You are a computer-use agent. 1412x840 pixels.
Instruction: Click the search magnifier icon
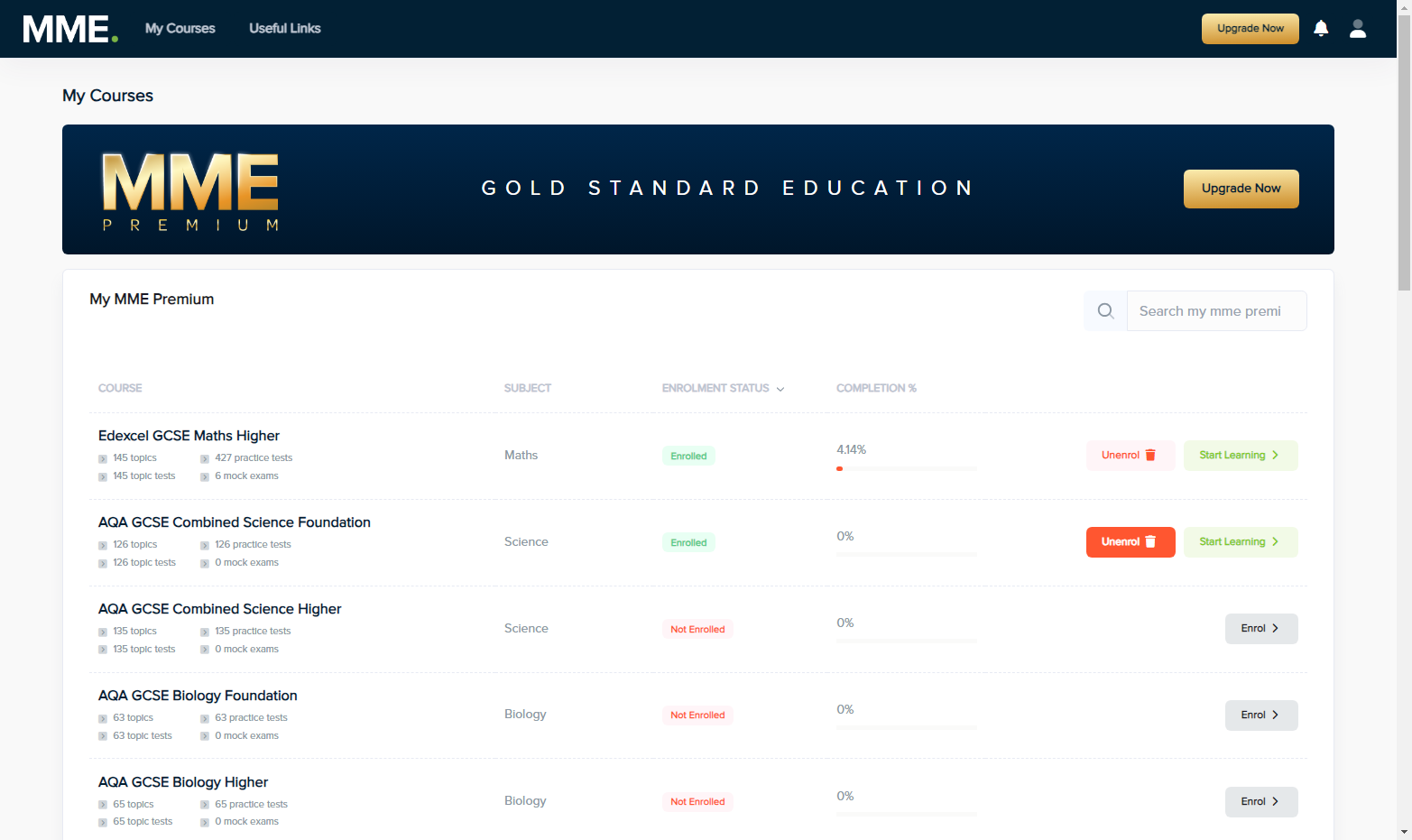[1105, 311]
